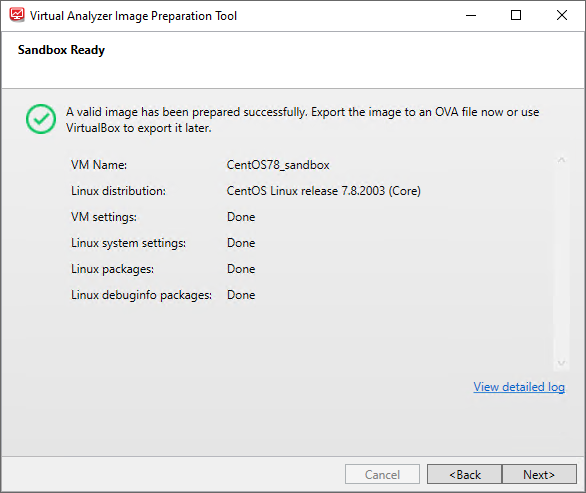Image resolution: width=586 pixels, height=493 pixels.
Task: Return to previous page with <Back
Action: [x=465, y=474]
